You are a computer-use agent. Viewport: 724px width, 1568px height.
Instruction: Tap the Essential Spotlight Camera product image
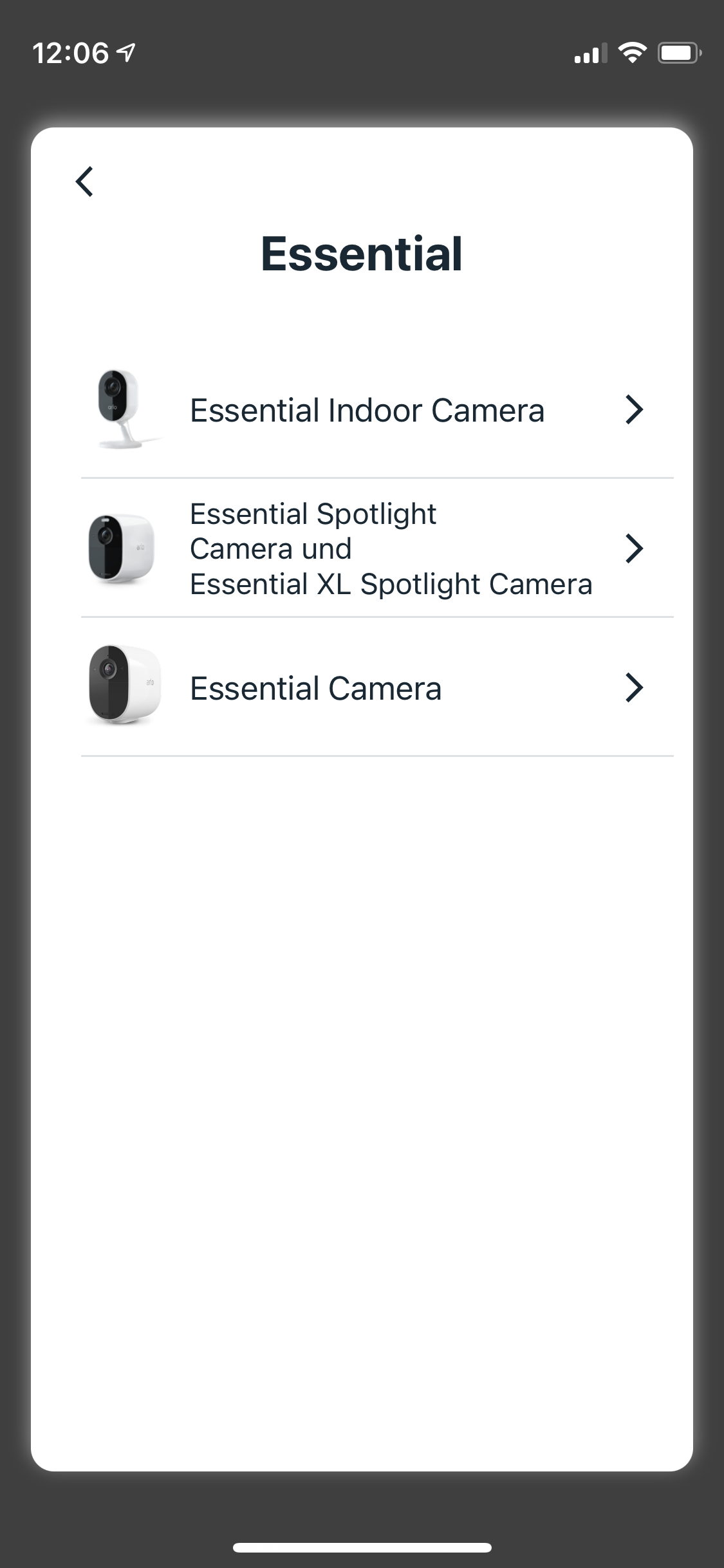coord(121,548)
